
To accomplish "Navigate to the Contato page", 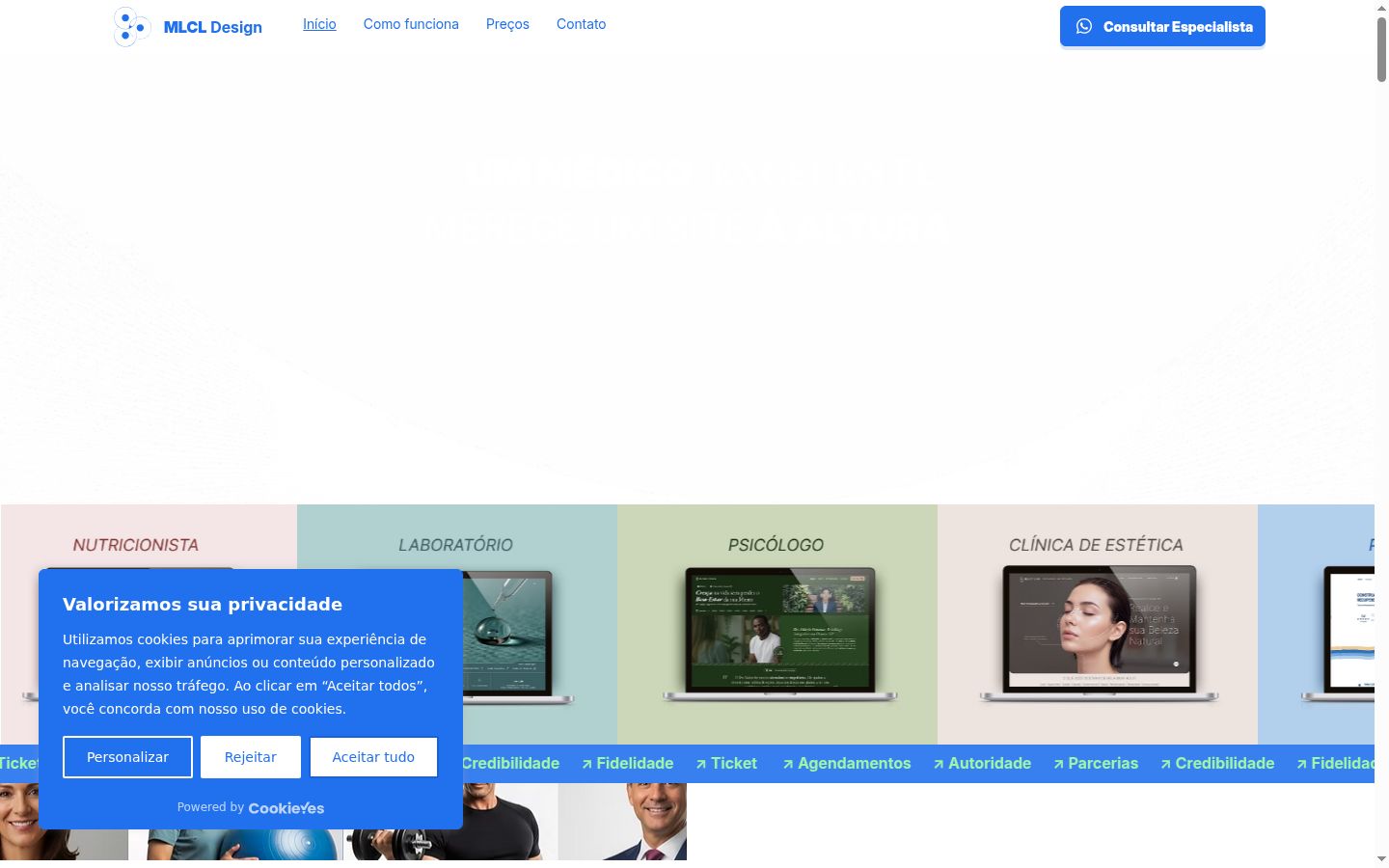I will click(581, 24).
